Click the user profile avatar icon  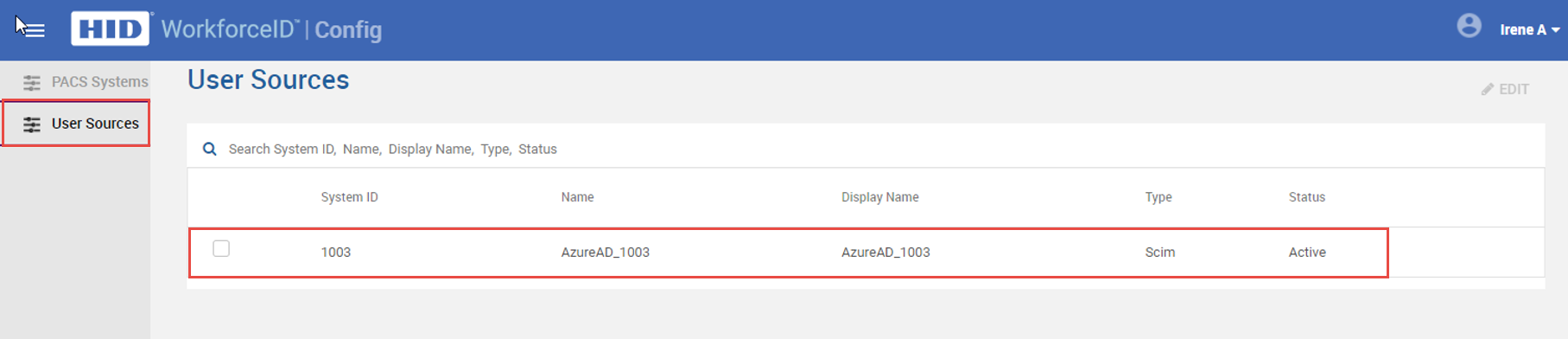pyautogui.click(x=1469, y=26)
